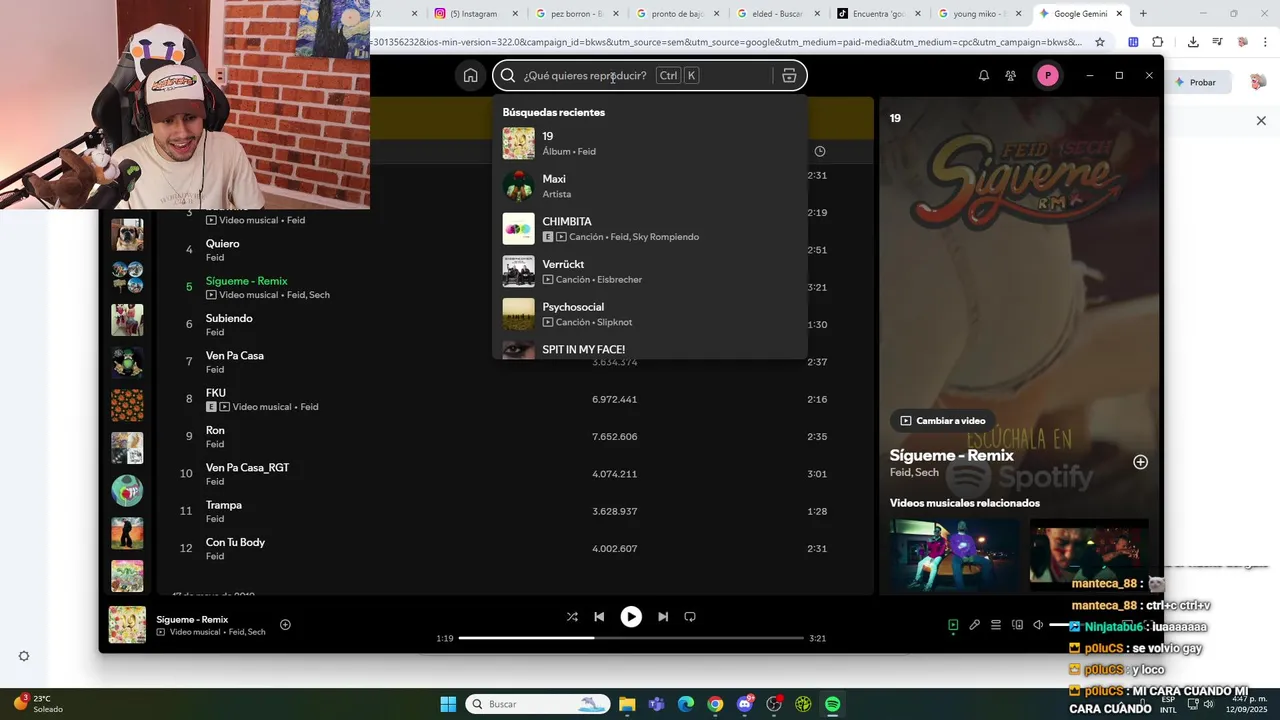The height and width of the screenshot is (720, 1280).
Task: Click the taskbar Buscar search box
Action: (x=538, y=704)
